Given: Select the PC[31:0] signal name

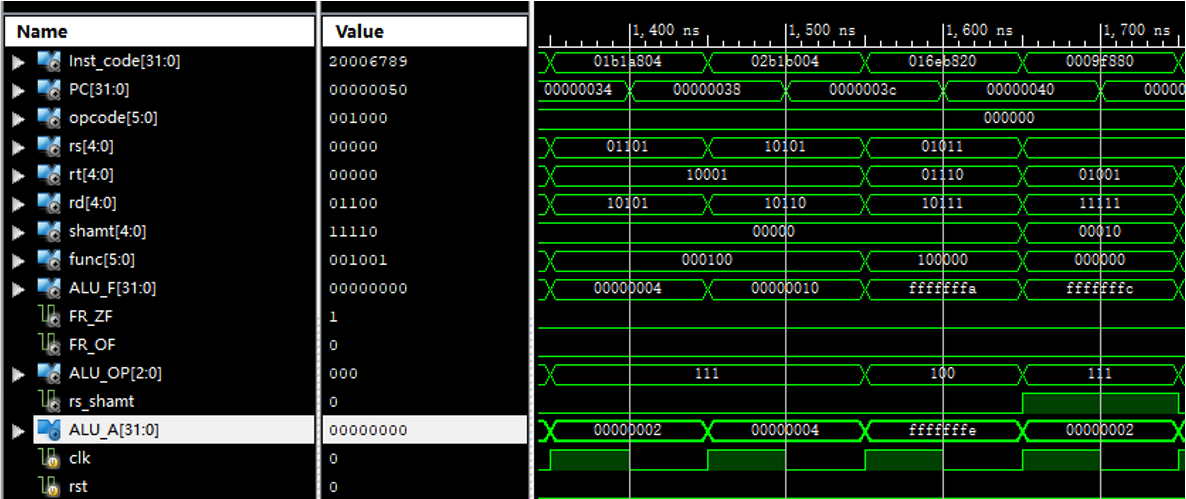Looking at the screenshot, I should (x=99, y=90).
